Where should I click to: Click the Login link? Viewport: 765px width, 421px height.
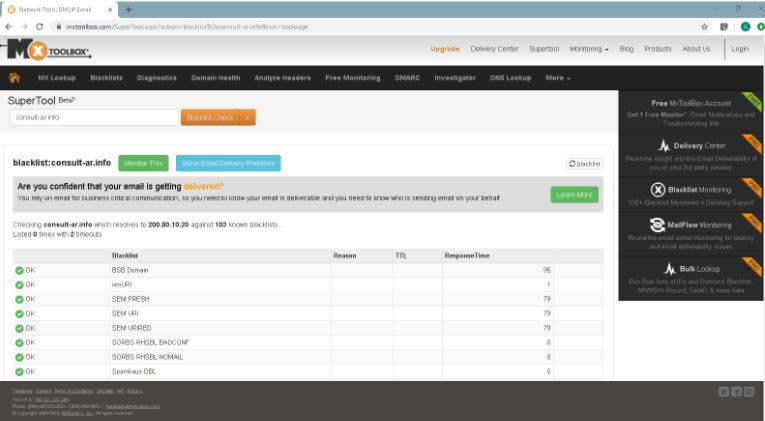pos(740,49)
